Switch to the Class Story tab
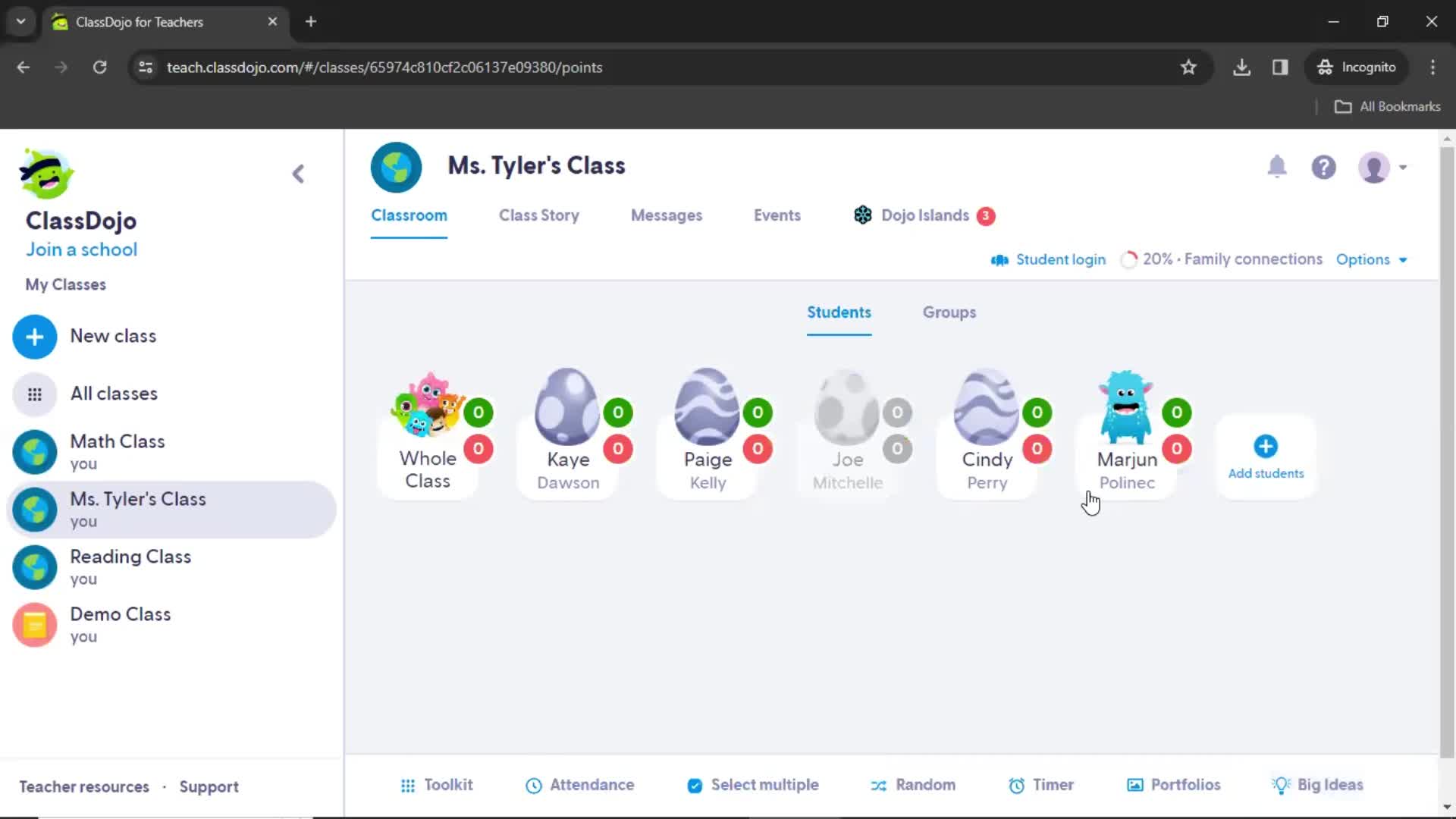 (539, 215)
